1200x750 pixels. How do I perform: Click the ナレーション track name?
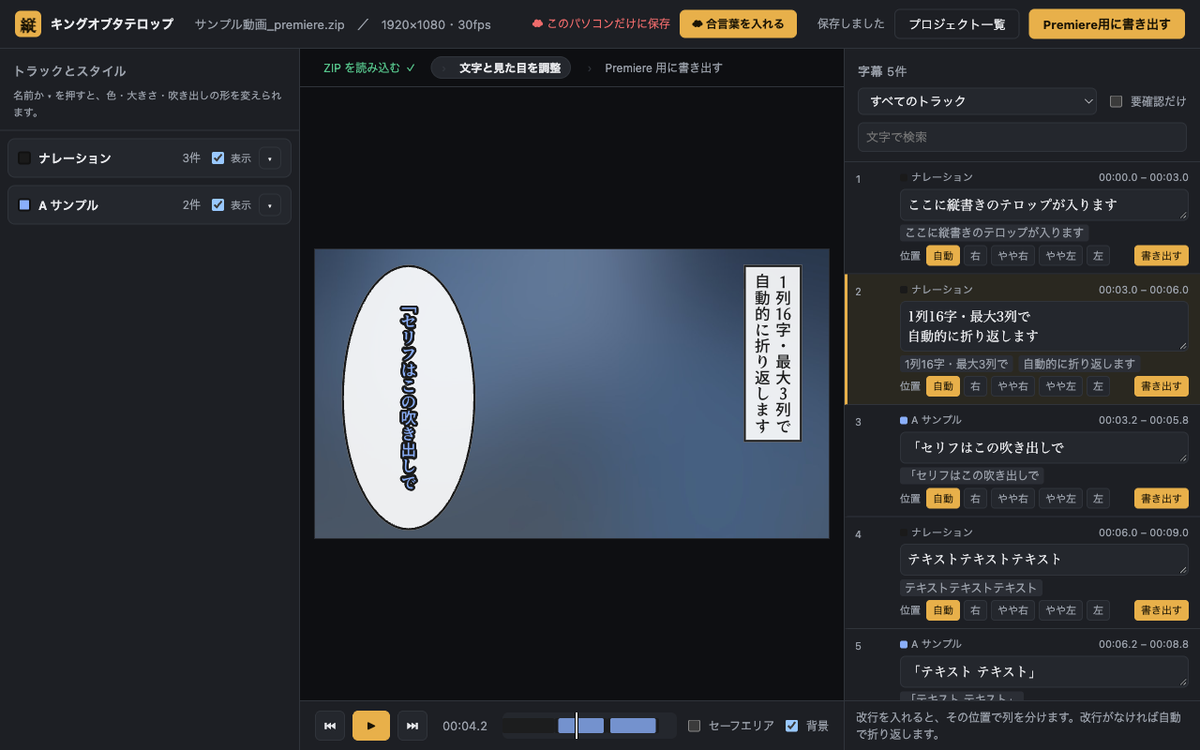(75, 158)
